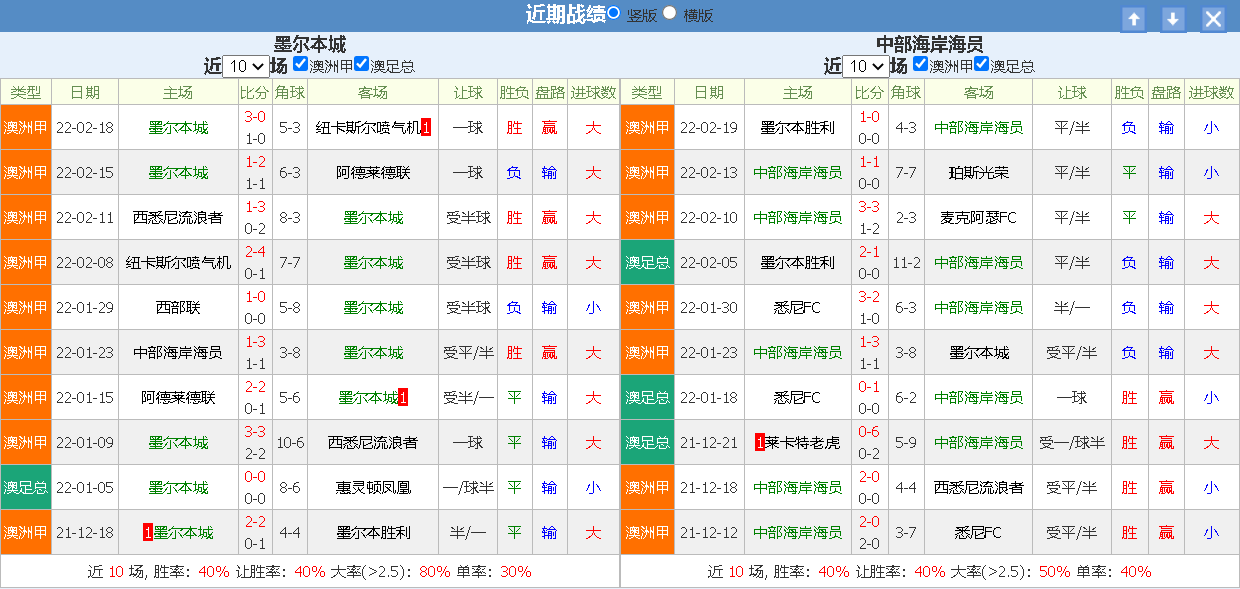
Task: Click 纽卡斯尔喷气机 home team on 22-02-08 row
Action: click(x=178, y=263)
